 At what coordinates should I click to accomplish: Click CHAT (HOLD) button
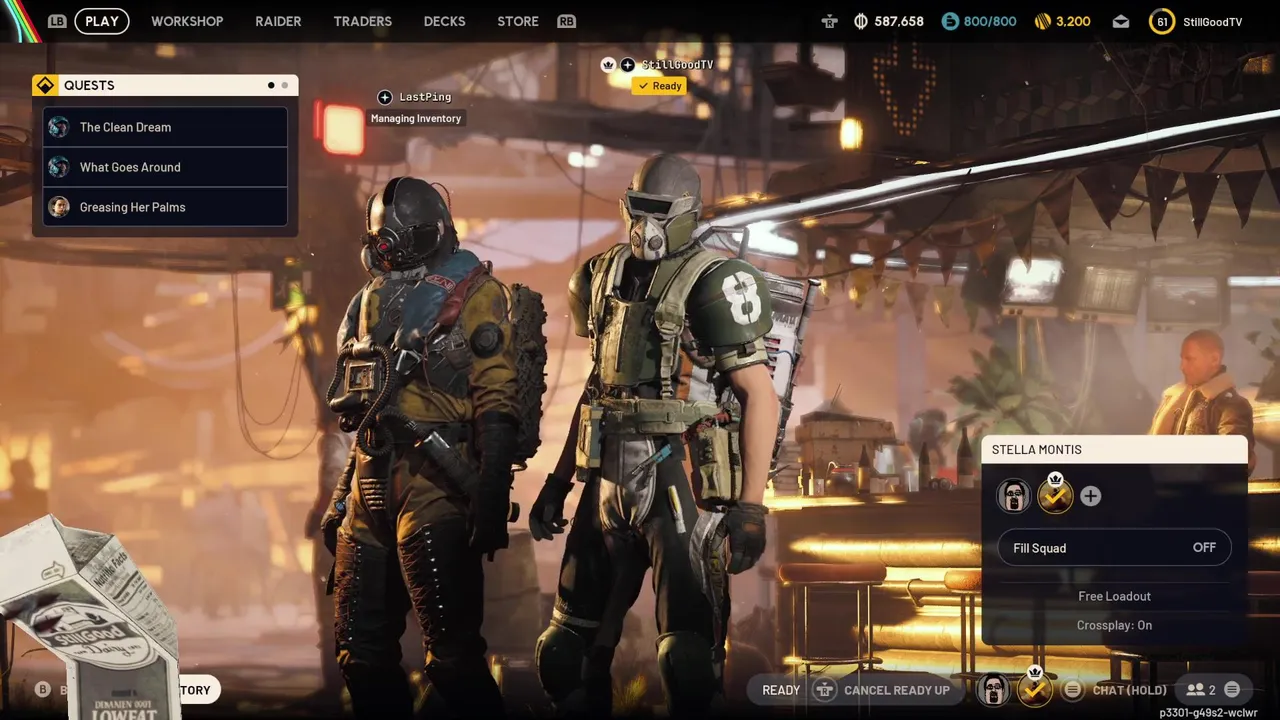click(1130, 690)
